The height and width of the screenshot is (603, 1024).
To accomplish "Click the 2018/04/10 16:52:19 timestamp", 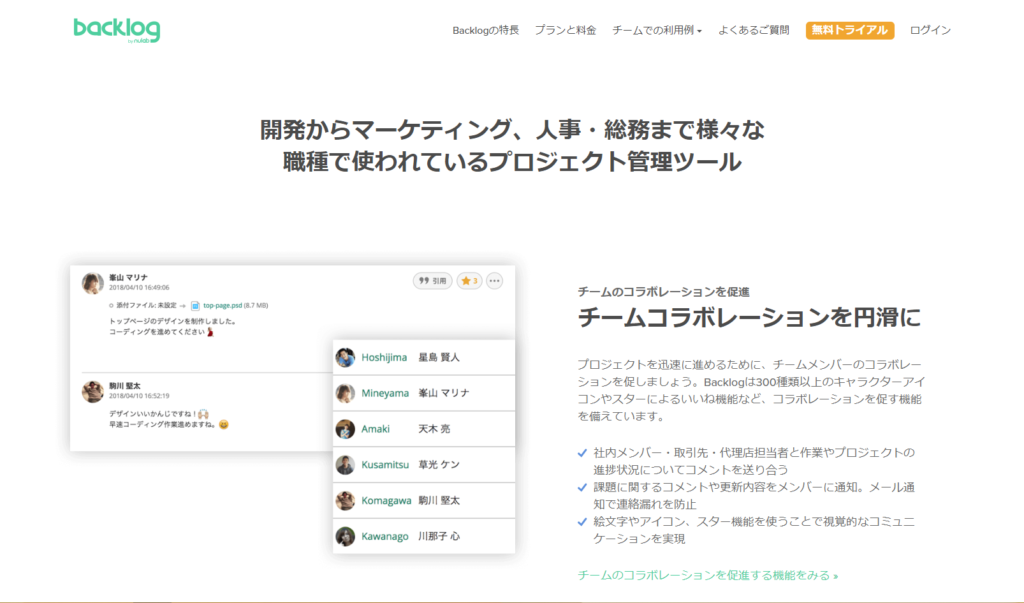I will click(139, 396).
